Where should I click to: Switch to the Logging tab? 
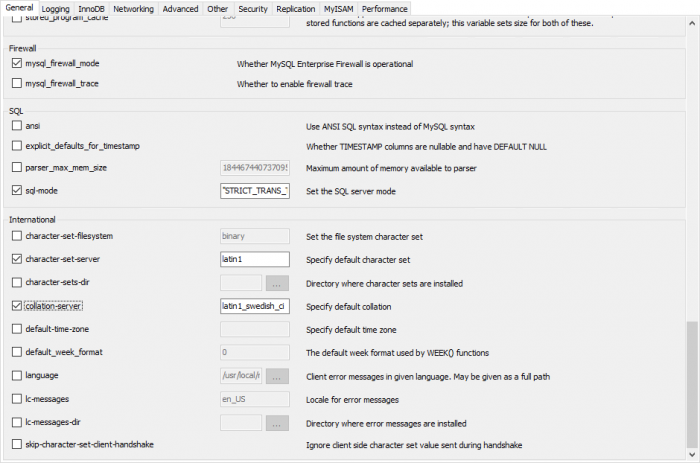[x=55, y=8]
